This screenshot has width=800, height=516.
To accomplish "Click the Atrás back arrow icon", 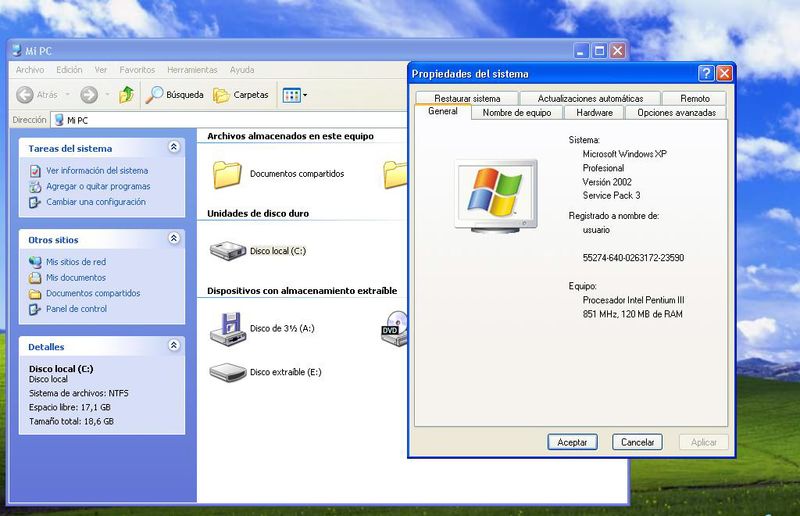I will tap(24, 94).
